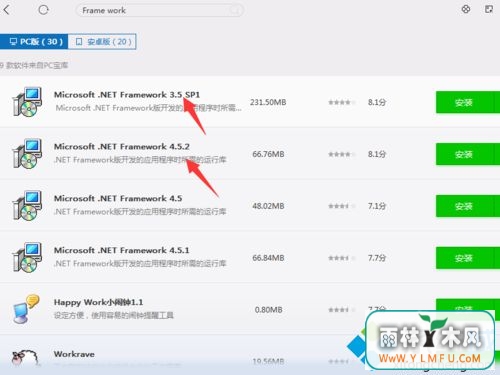Image resolution: width=500 pixels, height=375 pixels.
Task: Click the 7.7分 score of Framework 4.5.1
Action: 377,258
